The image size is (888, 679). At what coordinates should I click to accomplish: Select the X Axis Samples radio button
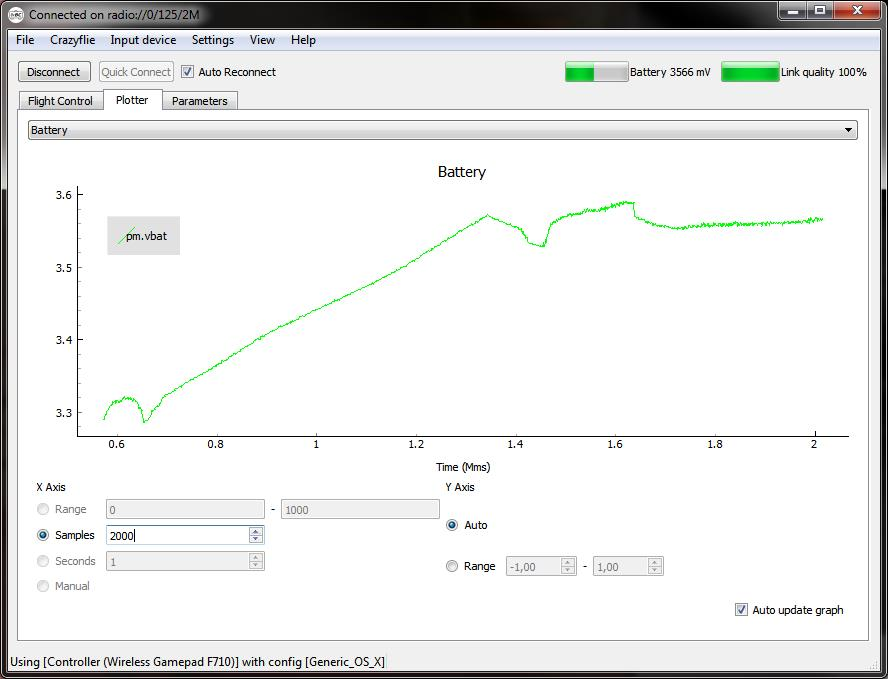(43, 535)
